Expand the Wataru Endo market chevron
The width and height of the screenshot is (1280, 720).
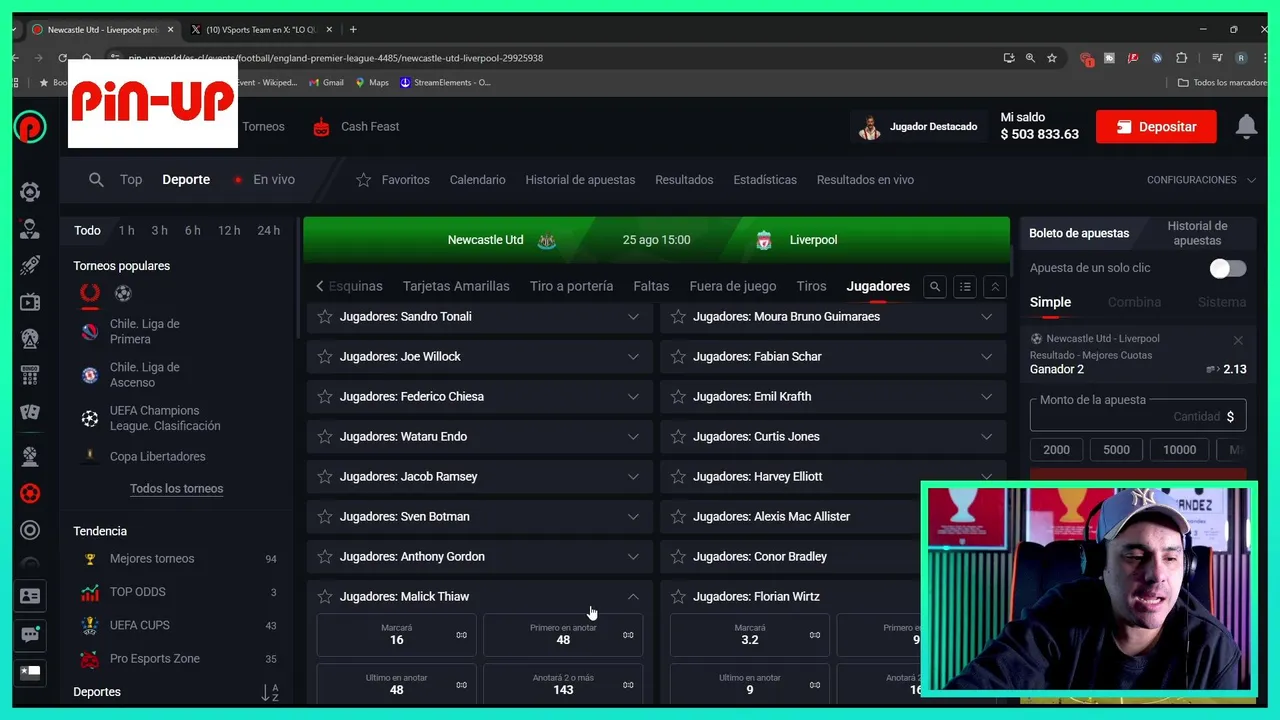(633, 437)
